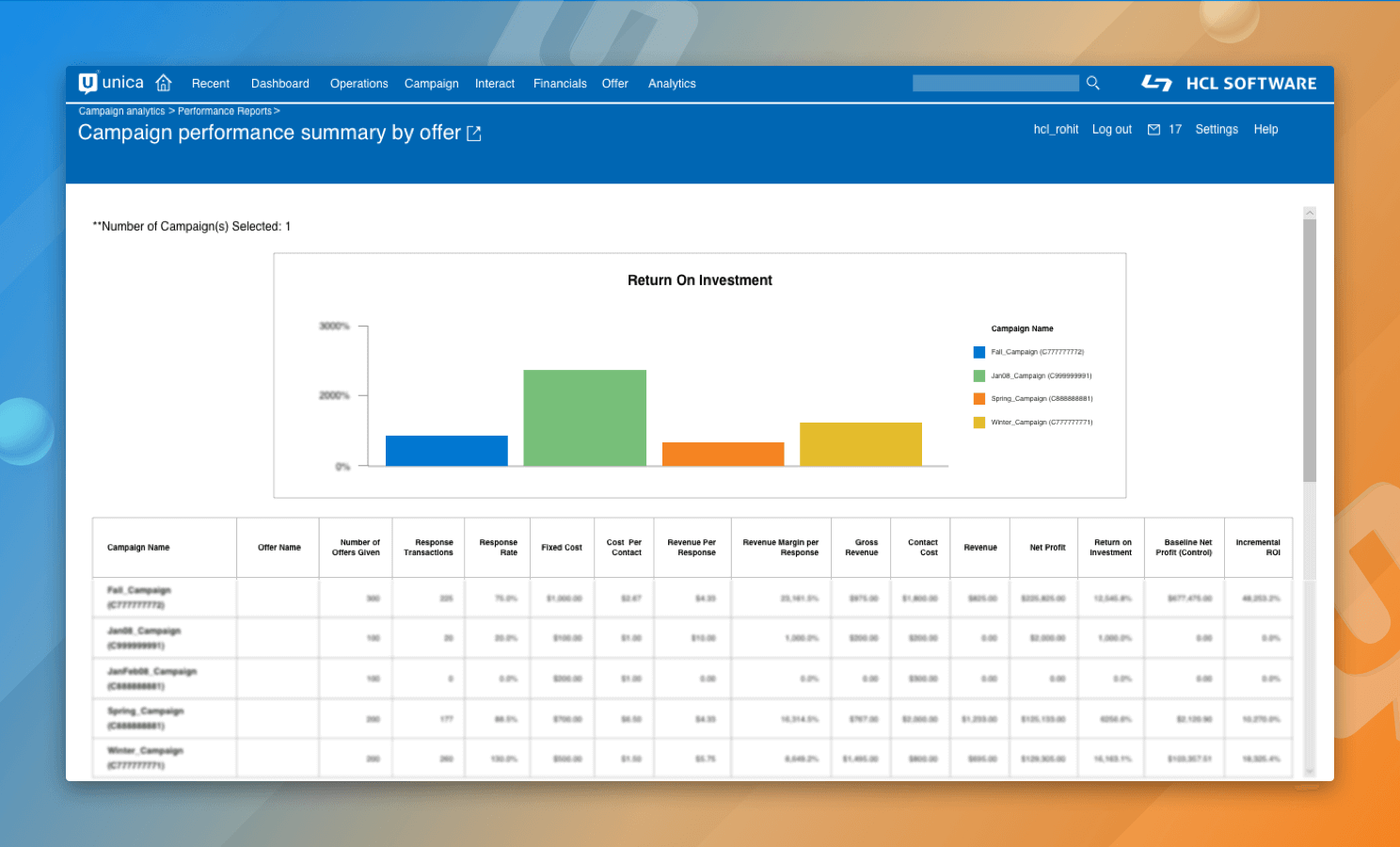Click the mail envelope icon showing 17 messages
1400x847 pixels.
click(1154, 129)
